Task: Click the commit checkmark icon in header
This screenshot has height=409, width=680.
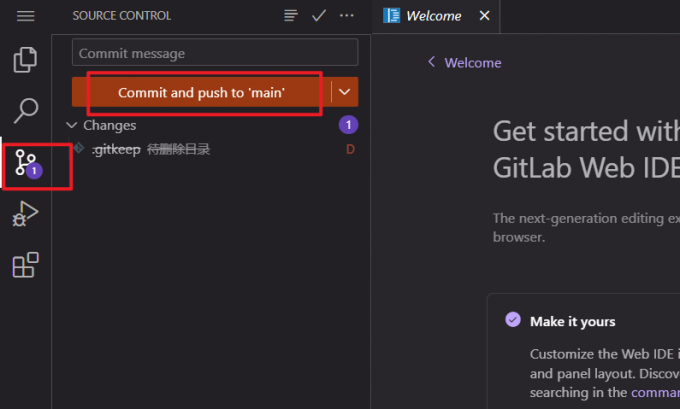Action: point(319,16)
